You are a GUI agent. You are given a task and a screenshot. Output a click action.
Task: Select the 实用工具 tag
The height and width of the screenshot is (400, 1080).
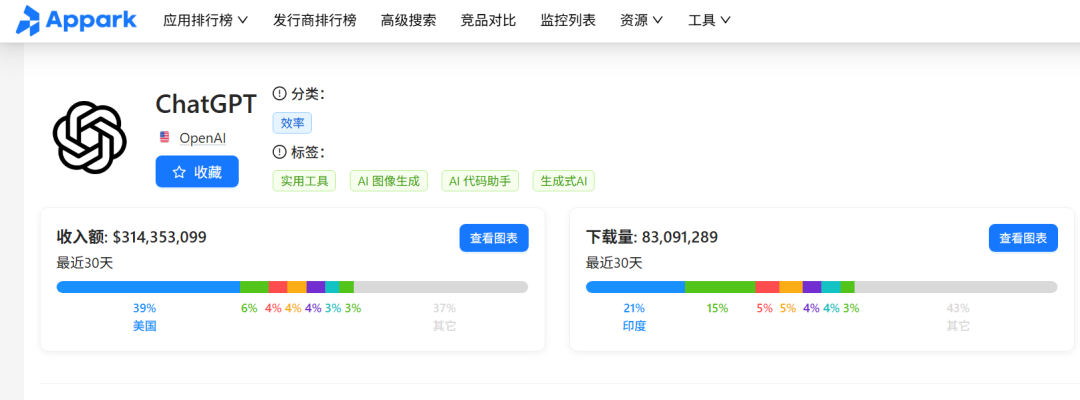pos(304,181)
